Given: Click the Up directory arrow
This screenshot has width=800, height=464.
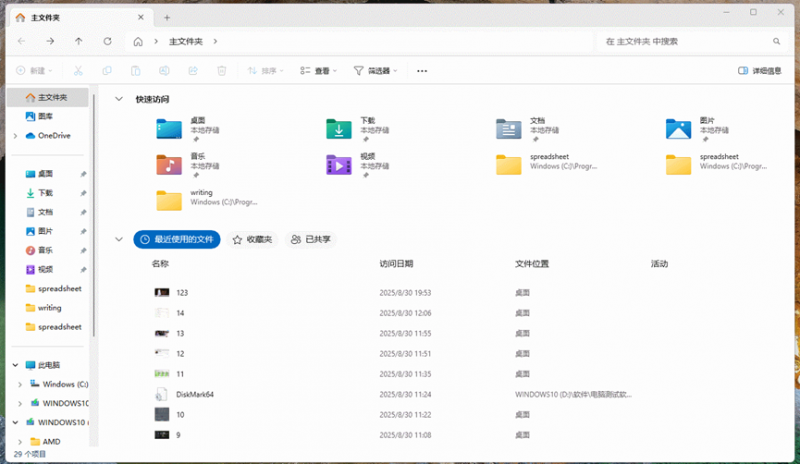Looking at the screenshot, I should pyautogui.click(x=79, y=41).
